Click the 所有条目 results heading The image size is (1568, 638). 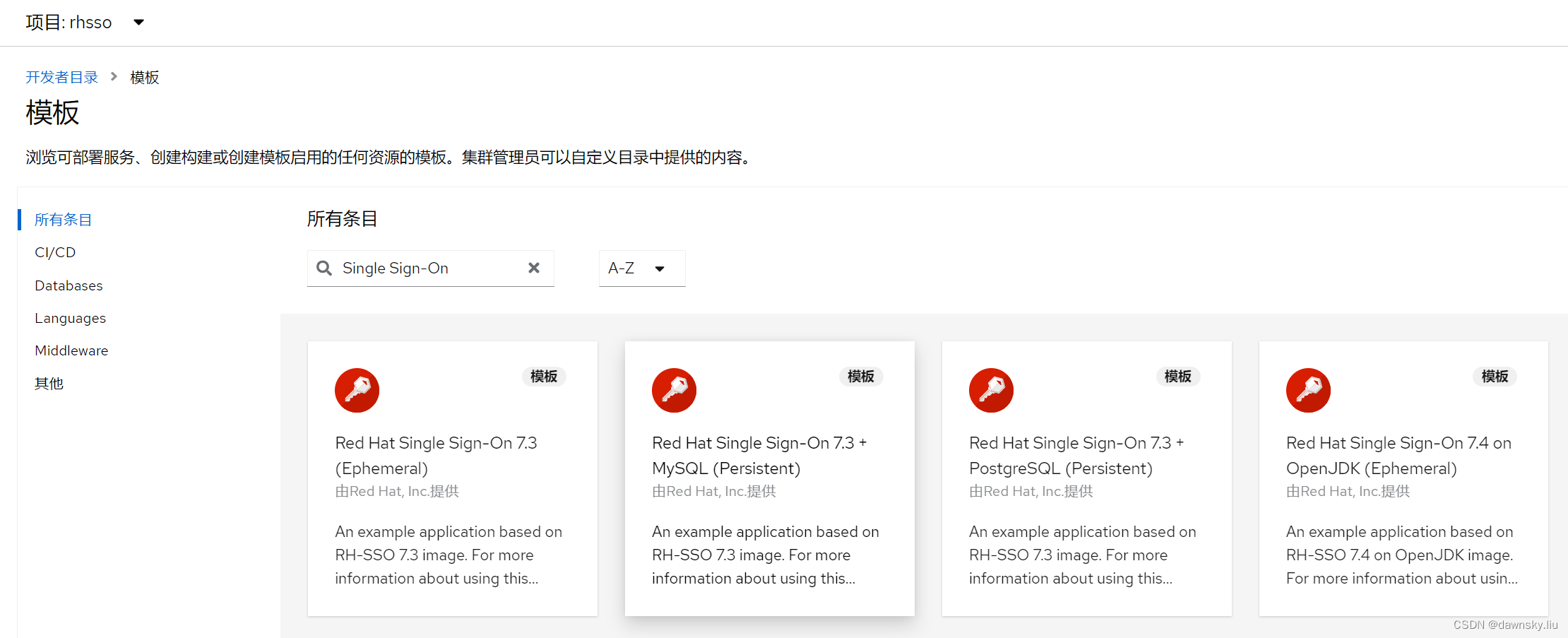[342, 219]
